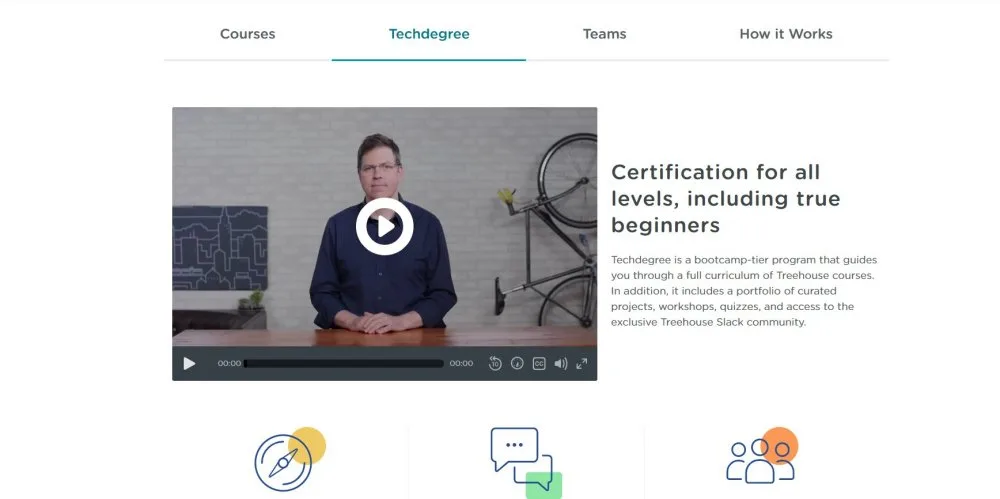
Task: Mute the video volume
Action: [x=561, y=364]
